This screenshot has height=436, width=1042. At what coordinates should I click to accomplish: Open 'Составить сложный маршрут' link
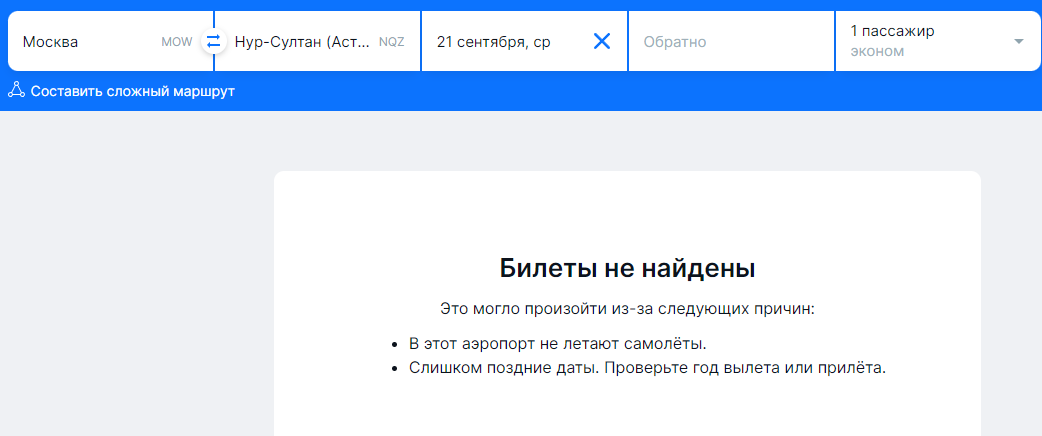pyautogui.click(x=132, y=91)
